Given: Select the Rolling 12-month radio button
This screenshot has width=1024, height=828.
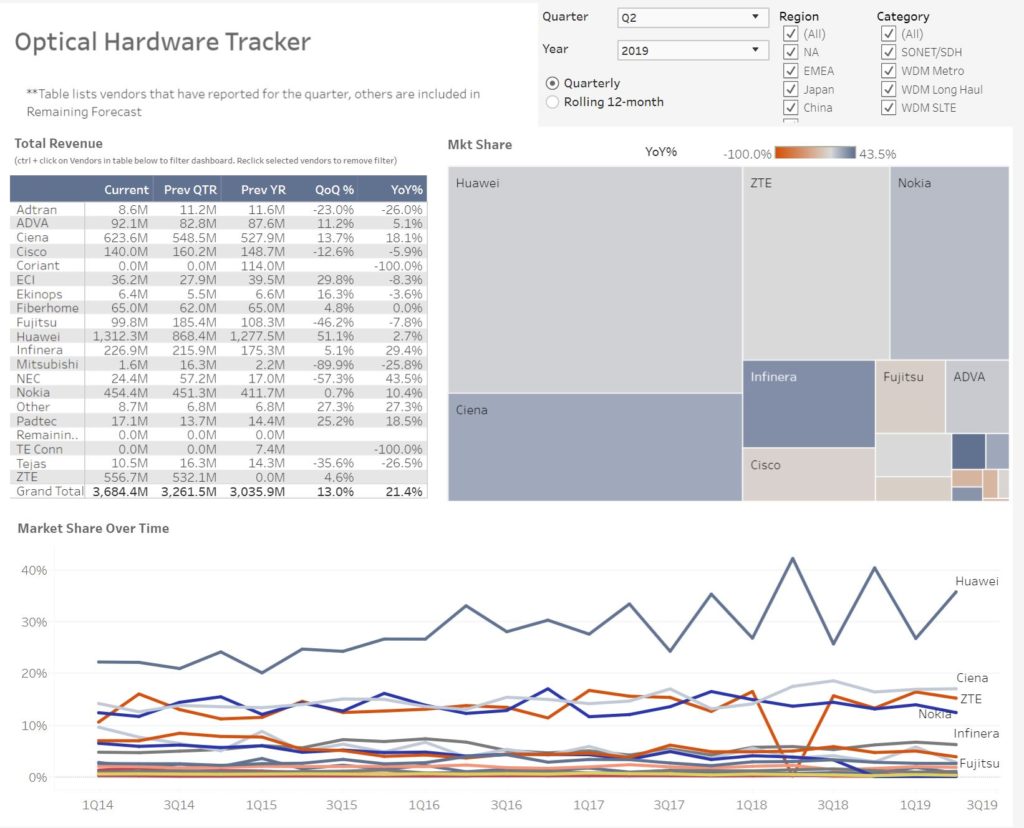Looking at the screenshot, I should [552, 102].
